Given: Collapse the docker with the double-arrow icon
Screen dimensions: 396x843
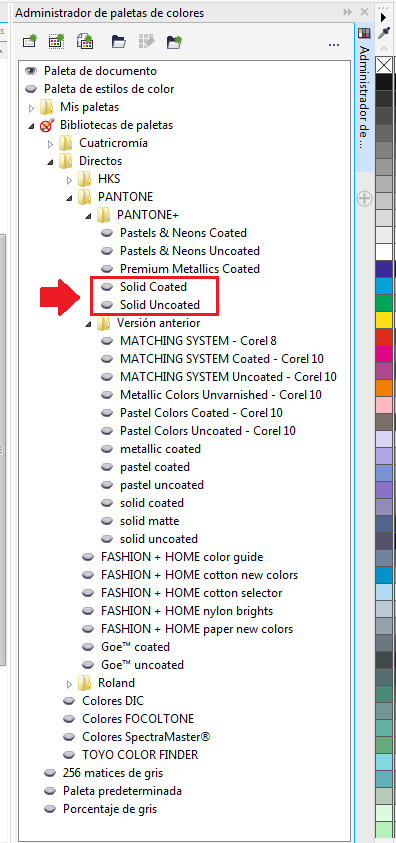Looking at the screenshot, I should (348, 12).
